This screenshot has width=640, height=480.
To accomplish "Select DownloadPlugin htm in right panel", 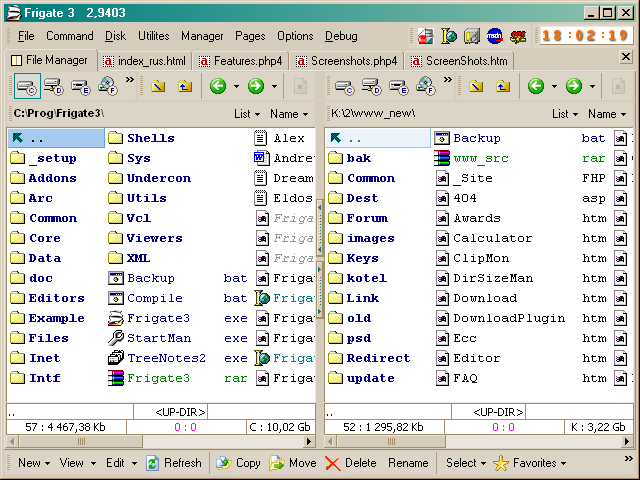I will (x=520, y=318).
